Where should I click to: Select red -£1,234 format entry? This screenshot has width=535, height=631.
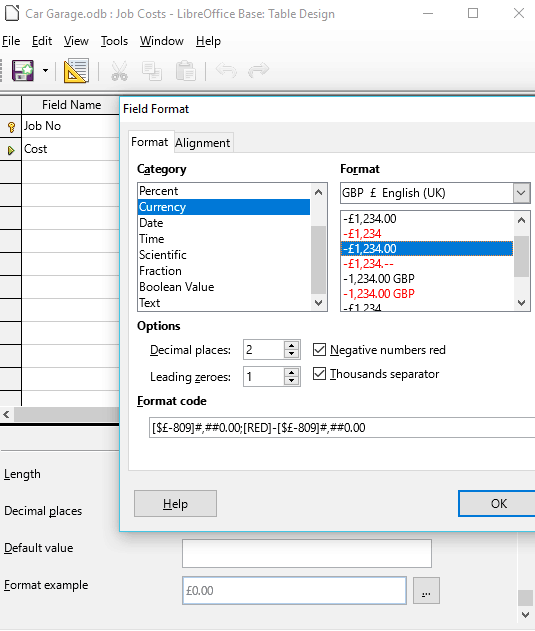(427, 234)
